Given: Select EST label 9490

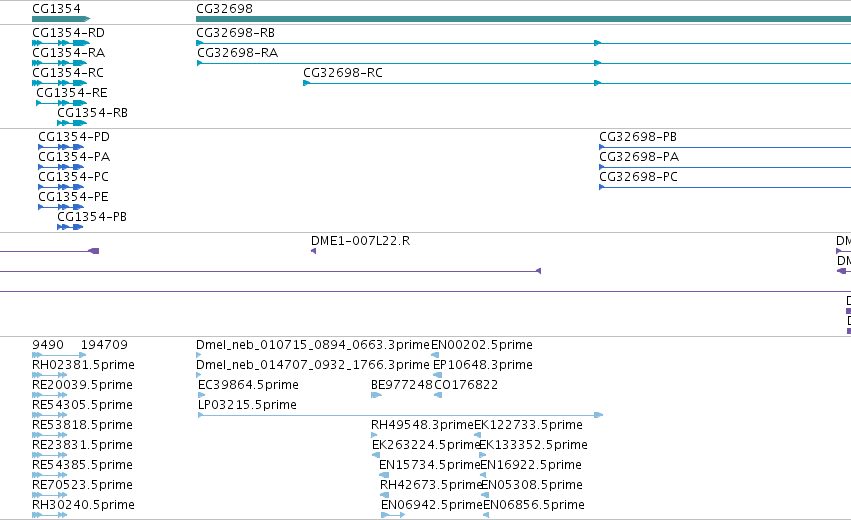Looking at the screenshot, I should pos(48,345).
